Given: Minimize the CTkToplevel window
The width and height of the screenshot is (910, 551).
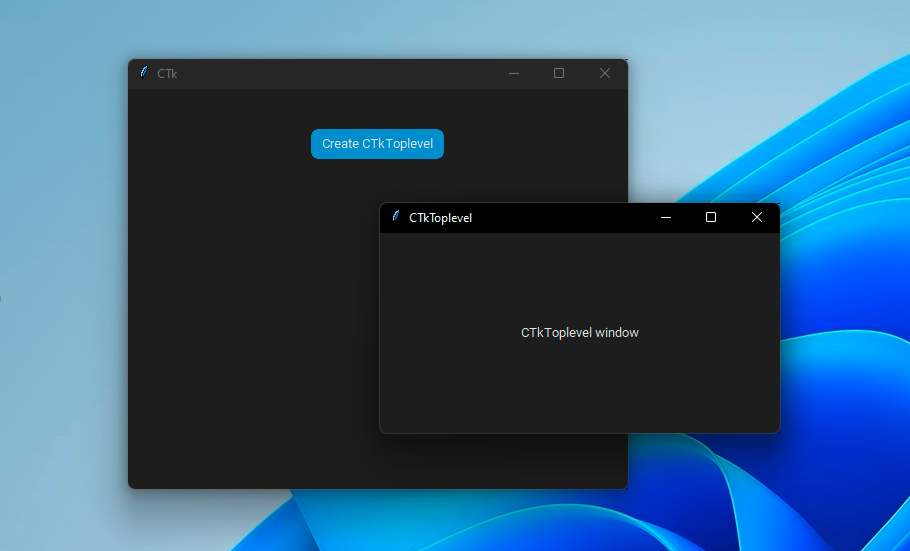Looking at the screenshot, I should pos(666,218).
